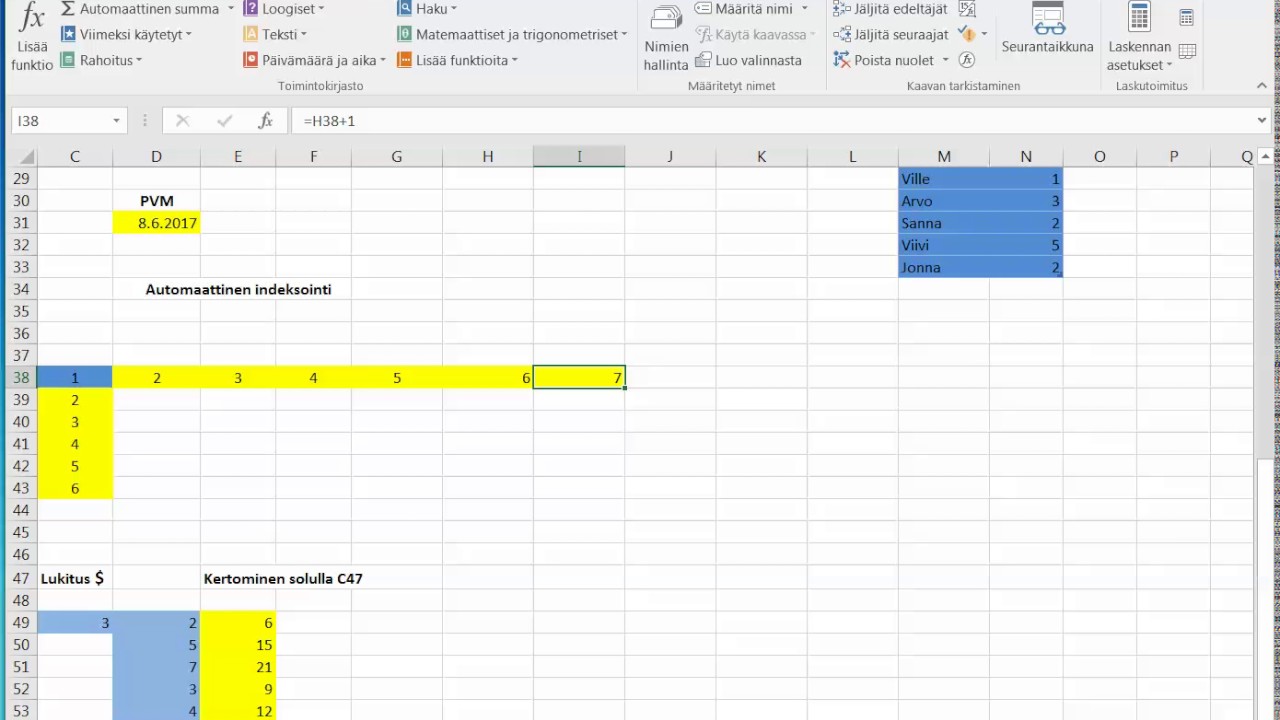Click vertical scrollbar up arrow
1280x720 pixels.
1265,156
